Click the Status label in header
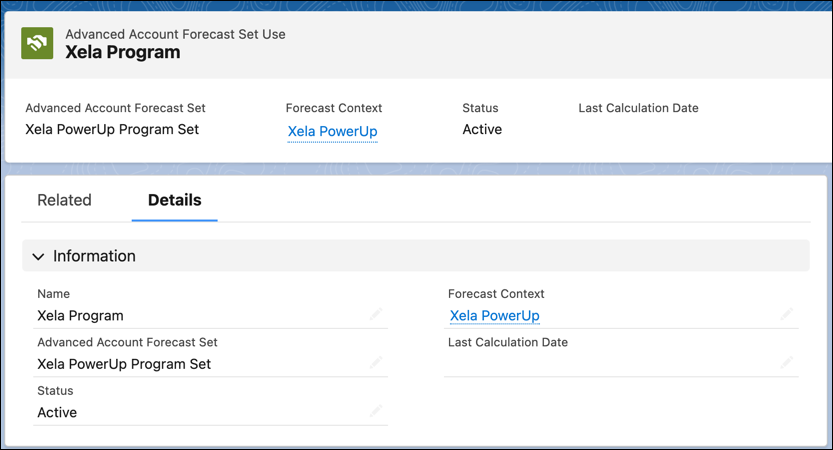The image size is (833, 450). point(480,108)
